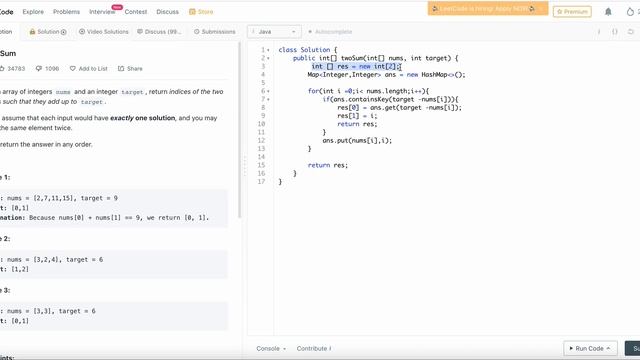Reset code to default icon
The width and height of the screenshot is (640, 360).
[x=631, y=32]
